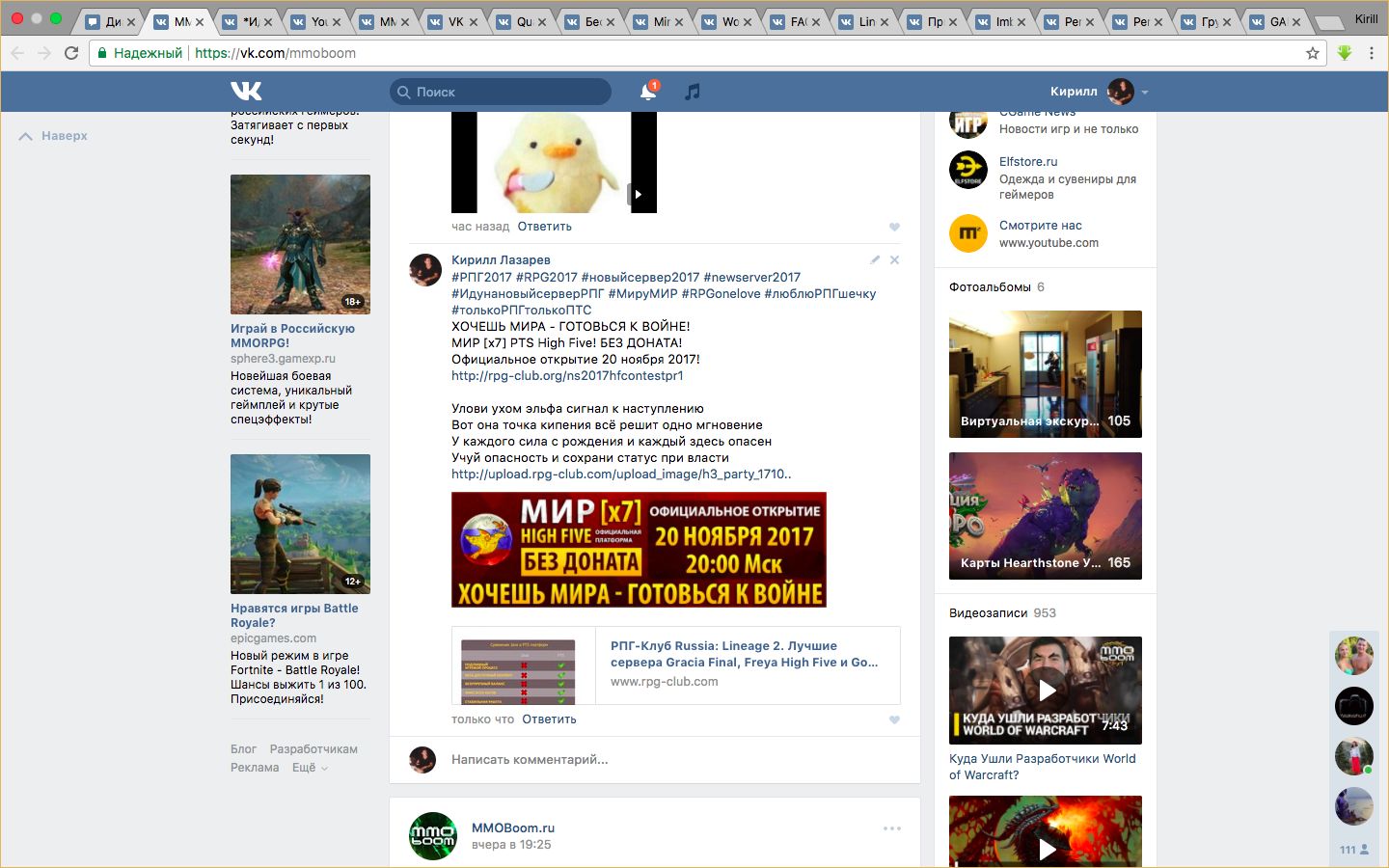Image resolution: width=1389 pixels, height=868 pixels.
Task: Open the MMOBoom round avatar logo
Action: coord(433,835)
